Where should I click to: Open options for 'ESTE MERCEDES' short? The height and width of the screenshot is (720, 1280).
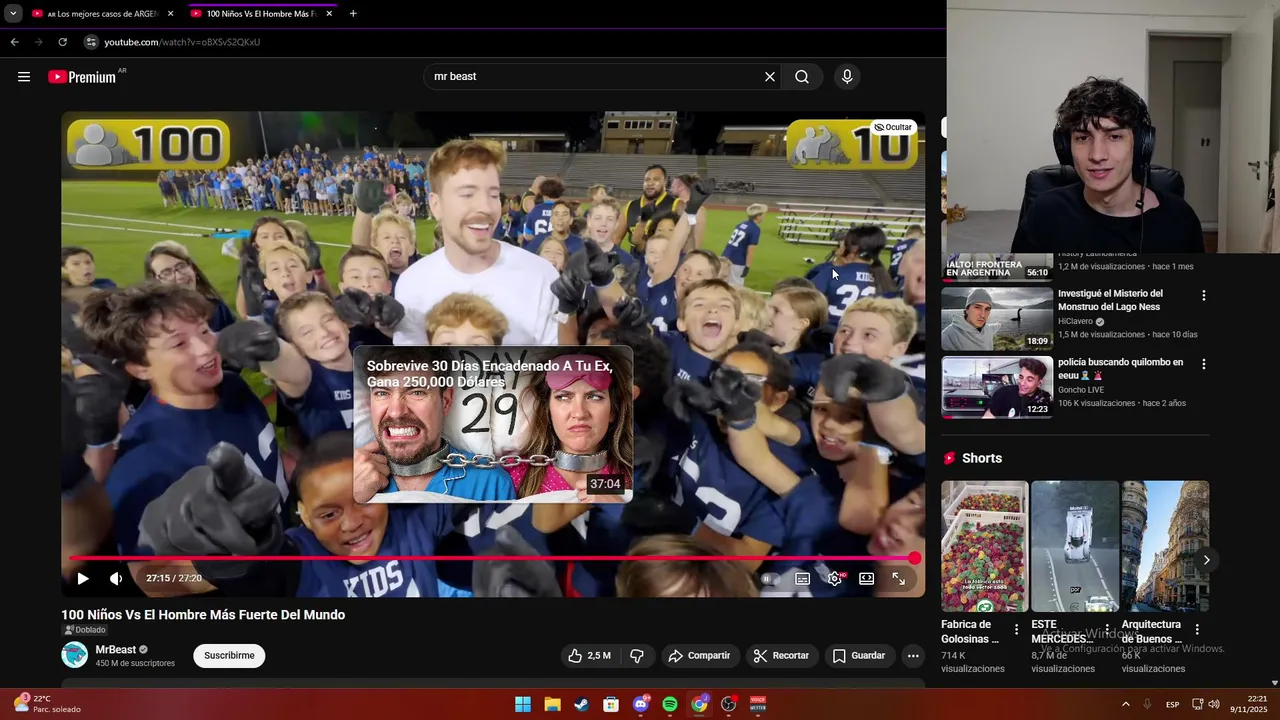1107,629
